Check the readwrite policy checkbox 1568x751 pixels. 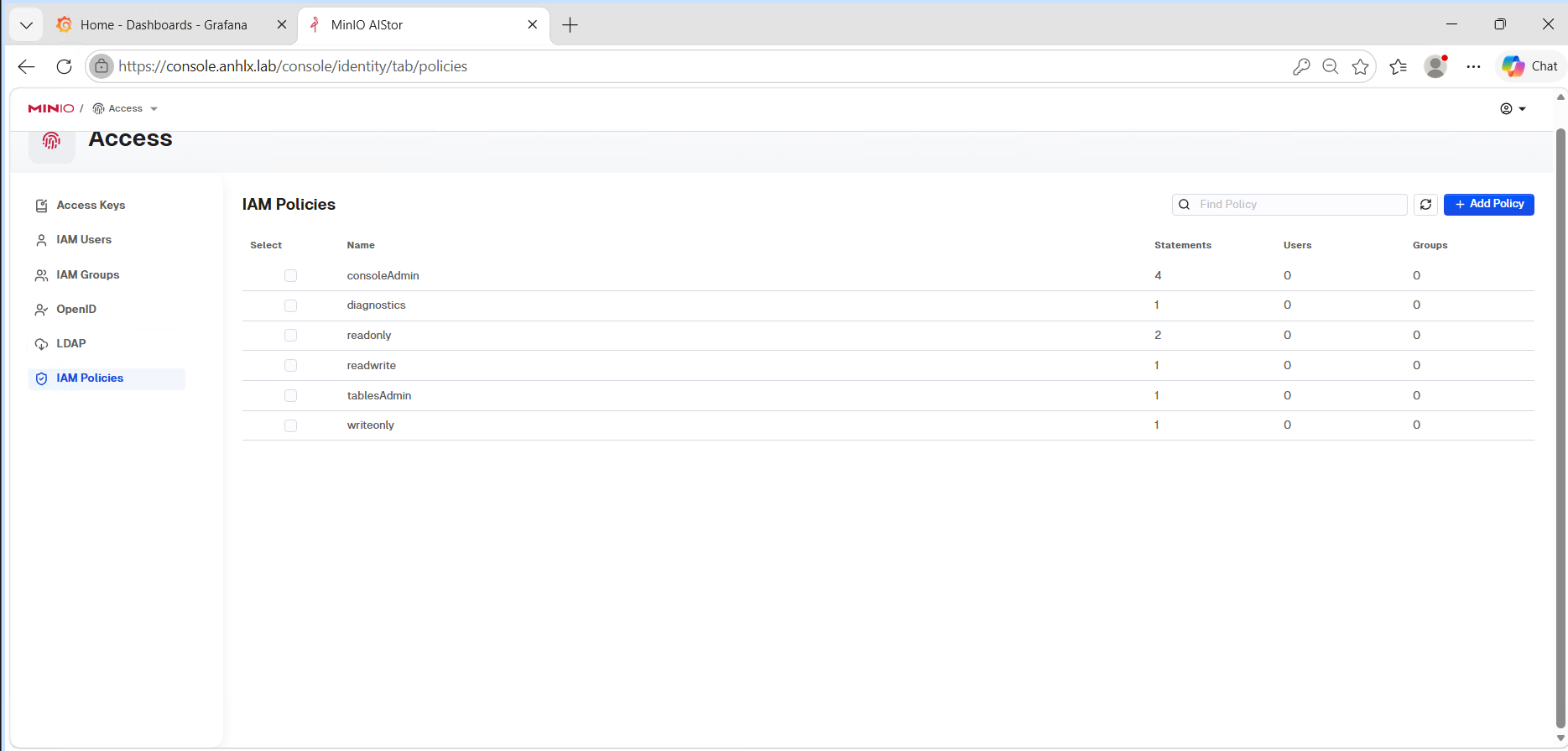coord(290,366)
